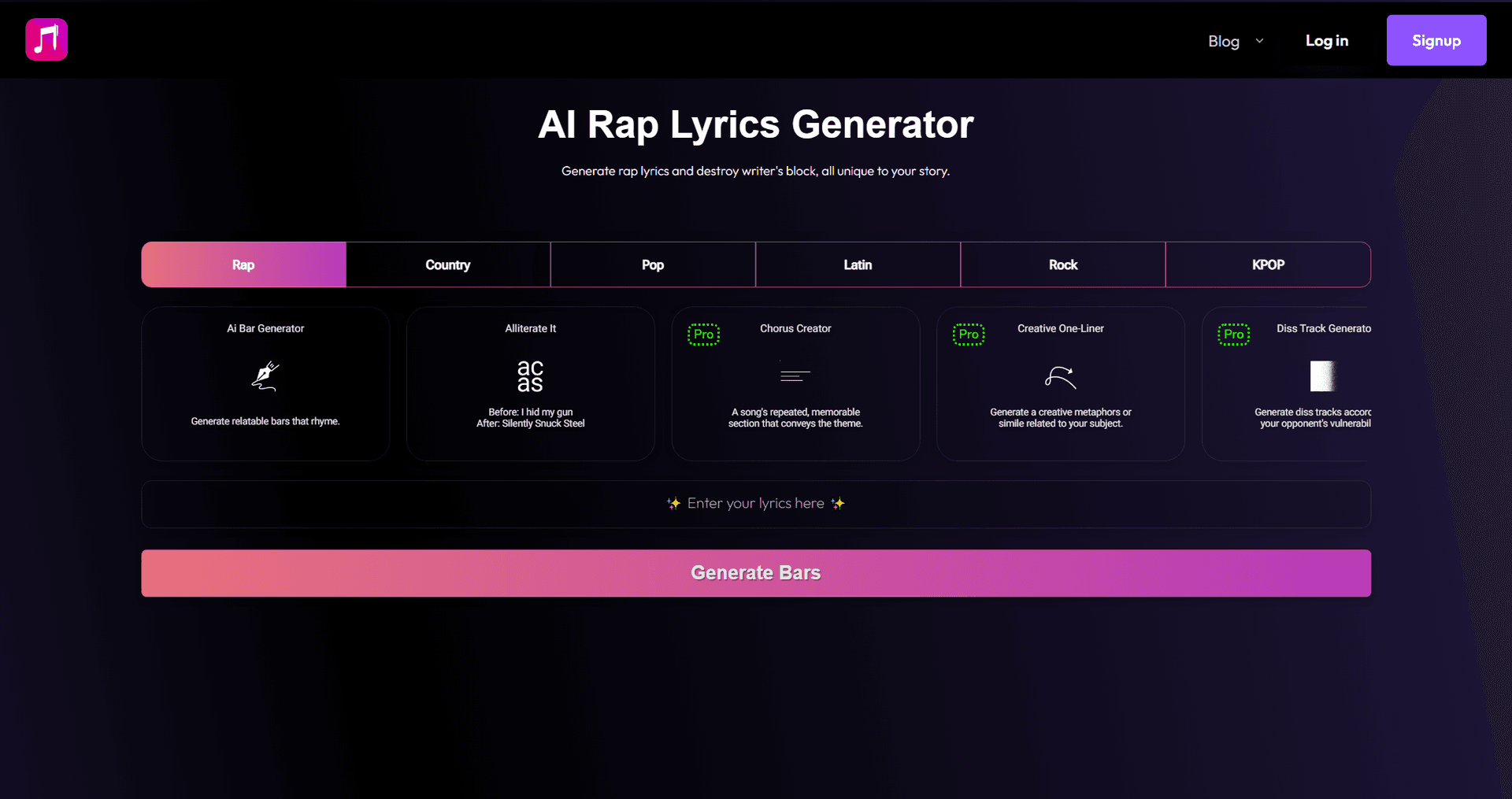Image resolution: width=1512 pixels, height=799 pixels.
Task: Click the curved arrow icon on Creative One-Liner
Action: (x=1060, y=377)
